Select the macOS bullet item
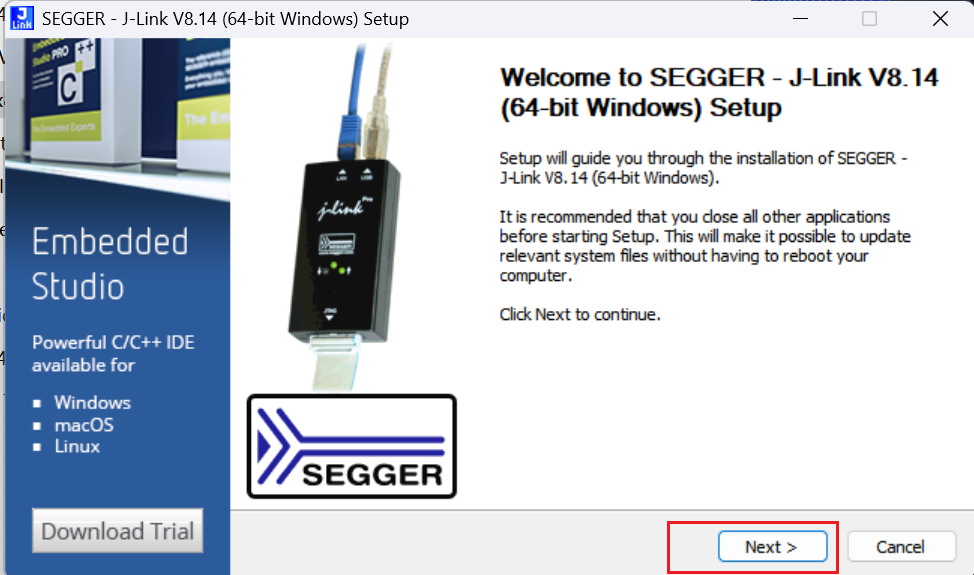This screenshot has height=575, width=974. [84, 425]
